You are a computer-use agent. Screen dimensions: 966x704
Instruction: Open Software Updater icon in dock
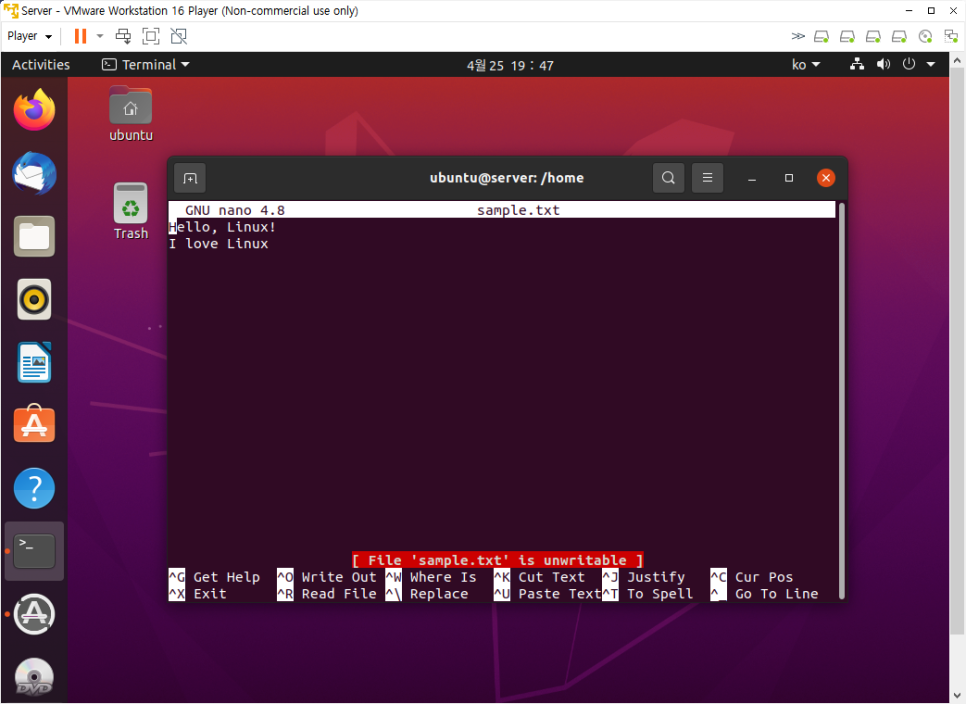pos(34,614)
